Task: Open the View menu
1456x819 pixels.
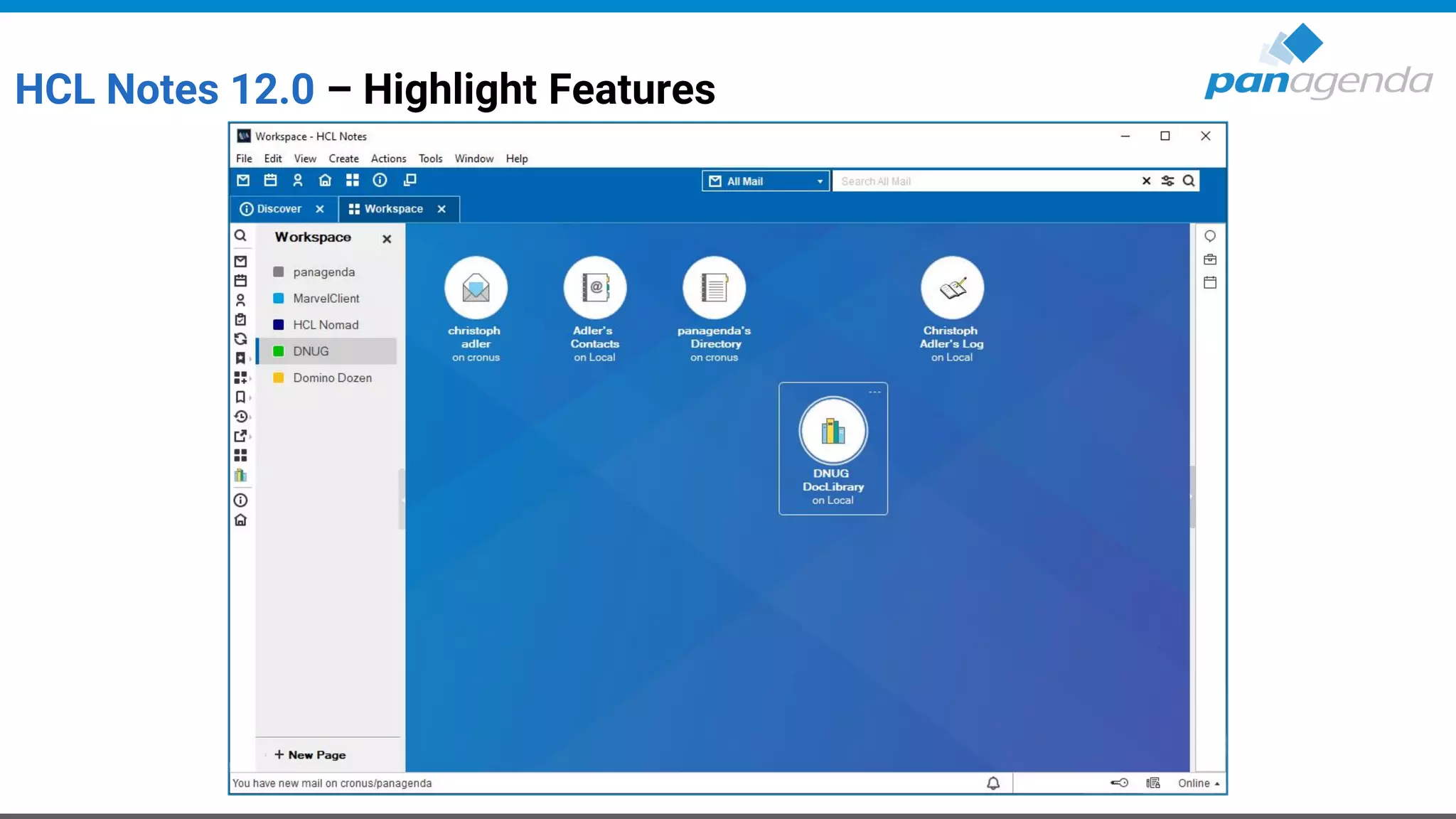Action: pyautogui.click(x=305, y=159)
